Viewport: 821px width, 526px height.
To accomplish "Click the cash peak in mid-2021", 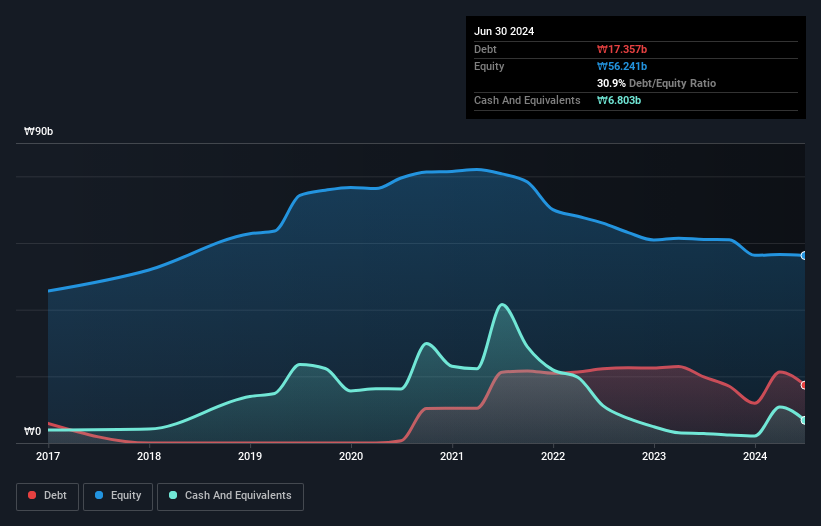I will coord(502,305).
